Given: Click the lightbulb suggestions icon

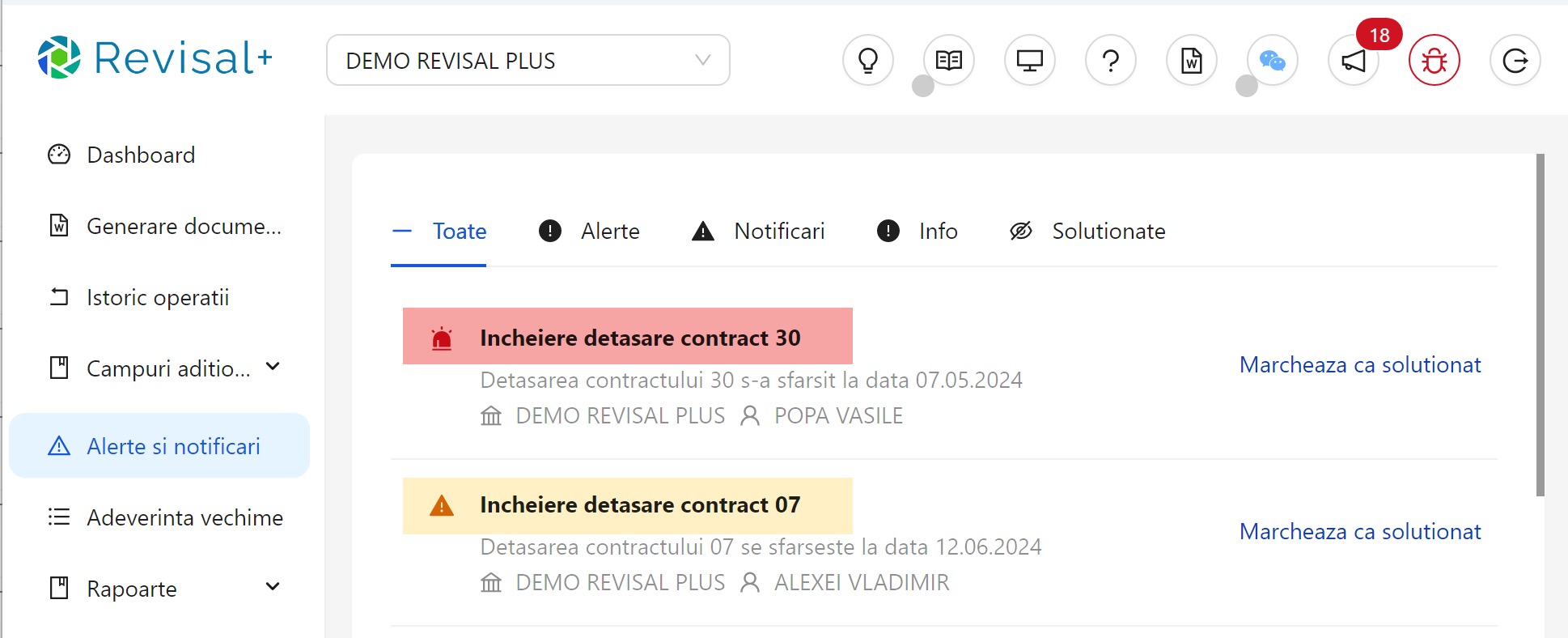Looking at the screenshot, I should [868, 60].
